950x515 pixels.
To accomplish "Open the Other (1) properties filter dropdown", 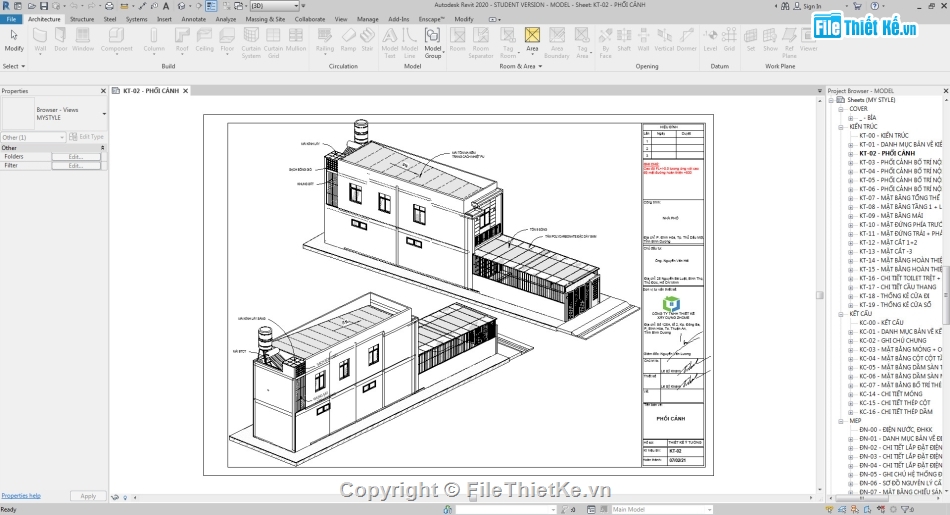I will pyautogui.click(x=33, y=138).
